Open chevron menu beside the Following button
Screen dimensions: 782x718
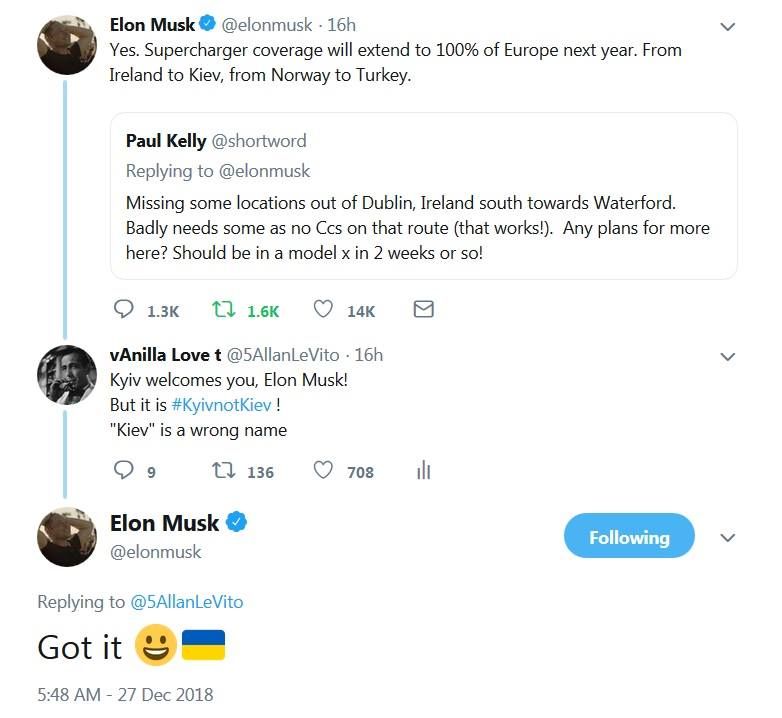[x=728, y=538]
